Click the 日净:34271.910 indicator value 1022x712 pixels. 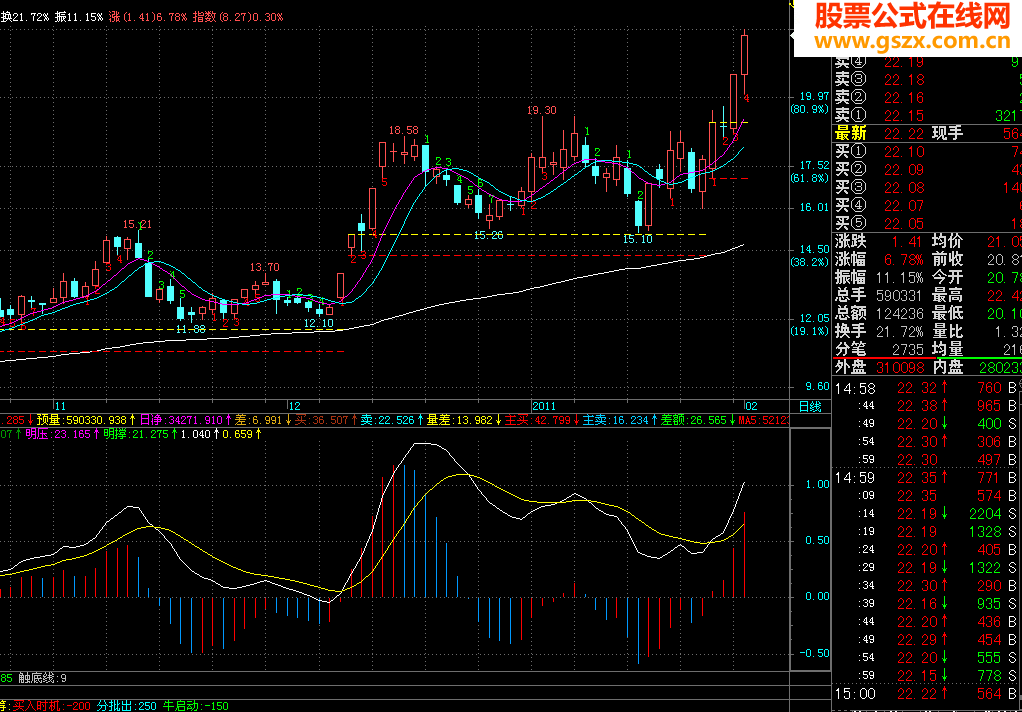pyautogui.click(x=185, y=421)
